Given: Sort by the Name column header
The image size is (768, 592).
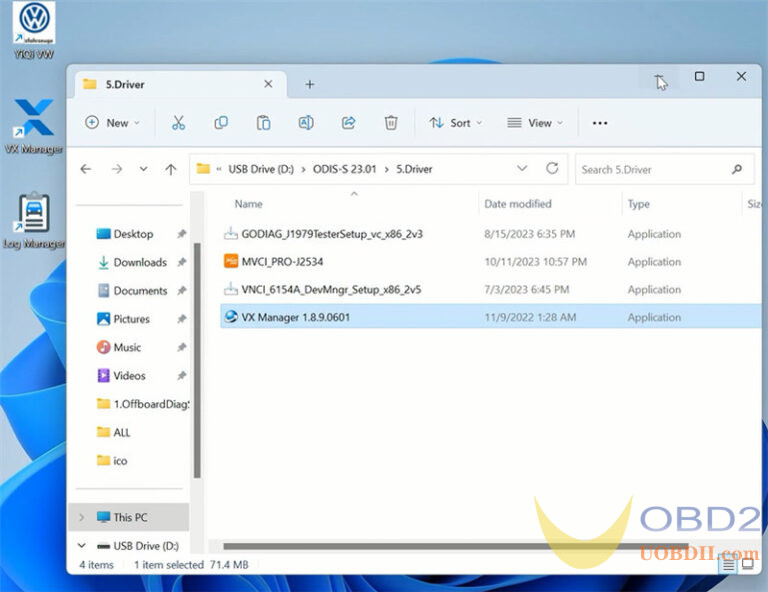Looking at the screenshot, I should click(x=248, y=204).
